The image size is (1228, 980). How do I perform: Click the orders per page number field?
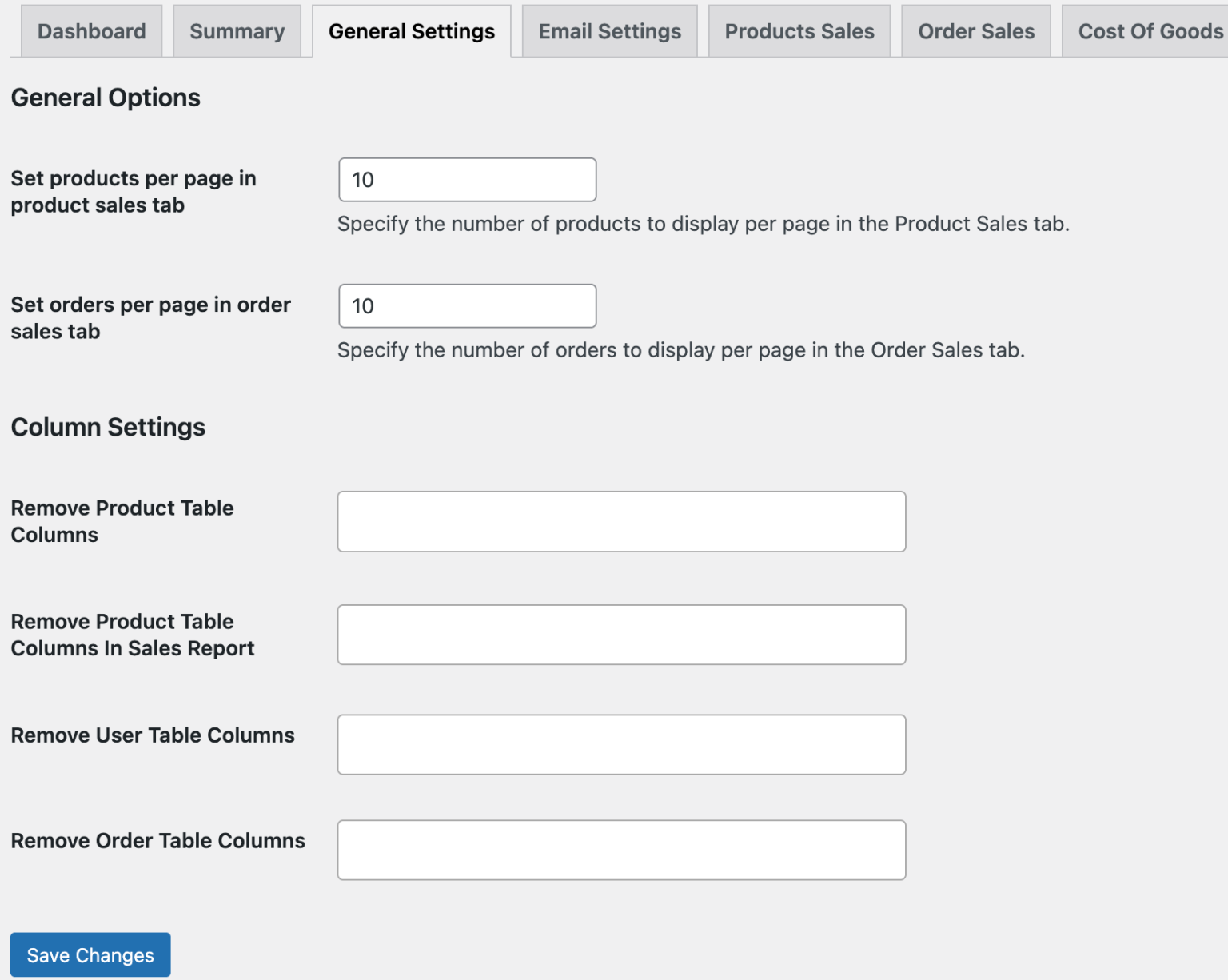tap(468, 306)
